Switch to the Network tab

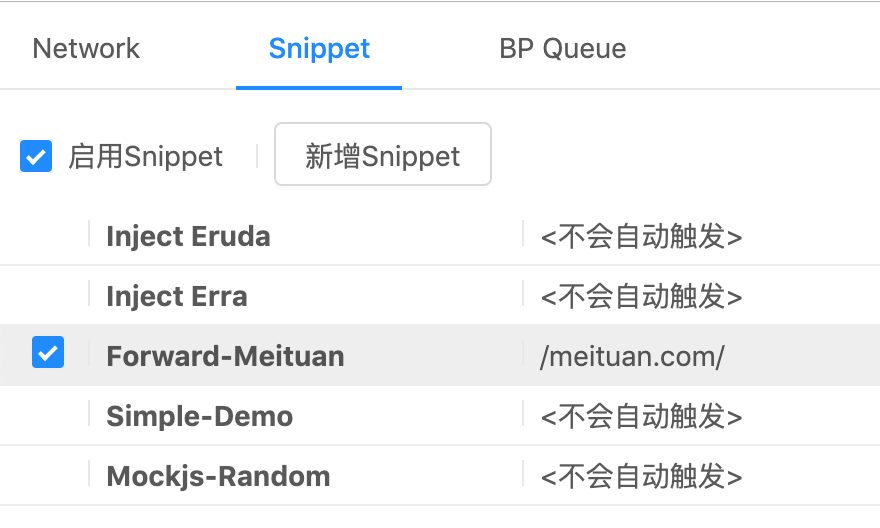coord(86,49)
